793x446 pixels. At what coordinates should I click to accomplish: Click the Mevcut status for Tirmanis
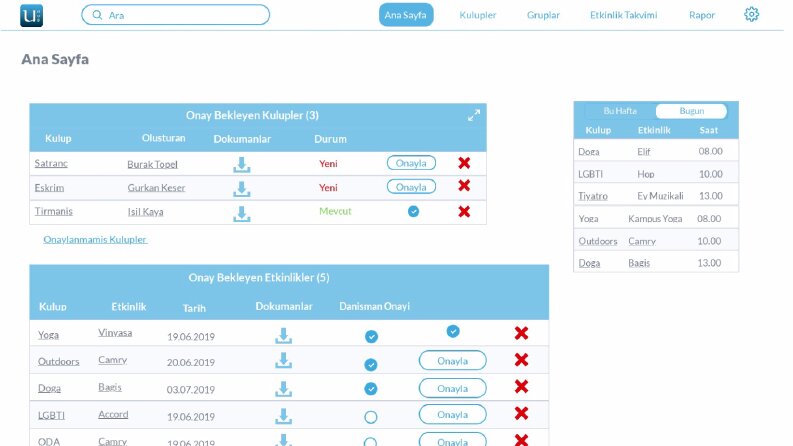point(335,211)
